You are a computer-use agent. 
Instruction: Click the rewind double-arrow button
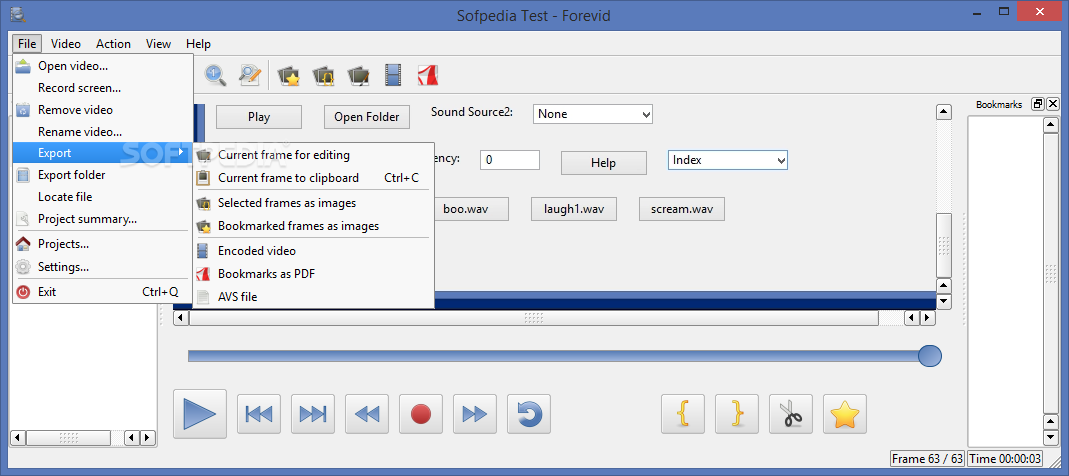coord(367,414)
